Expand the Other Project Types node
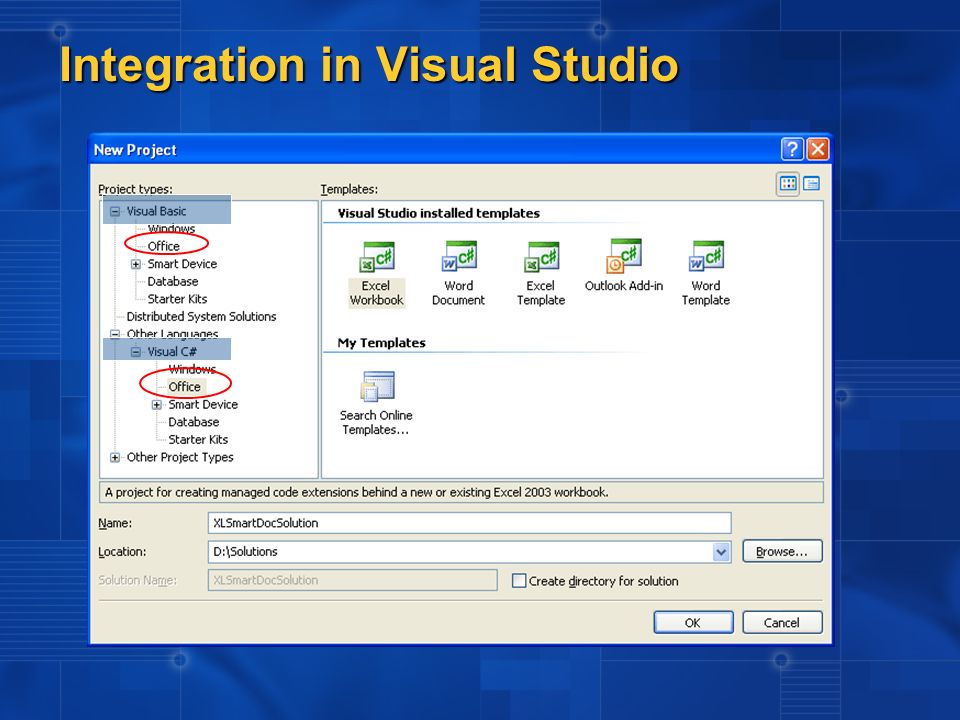960x720 pixels. click(x=114, y=457)
